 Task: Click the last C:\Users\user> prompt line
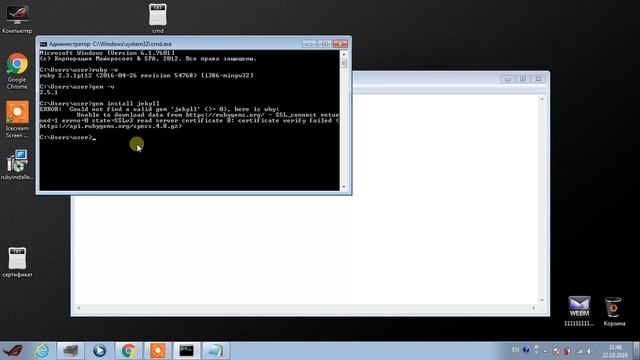tap(68, 138)
